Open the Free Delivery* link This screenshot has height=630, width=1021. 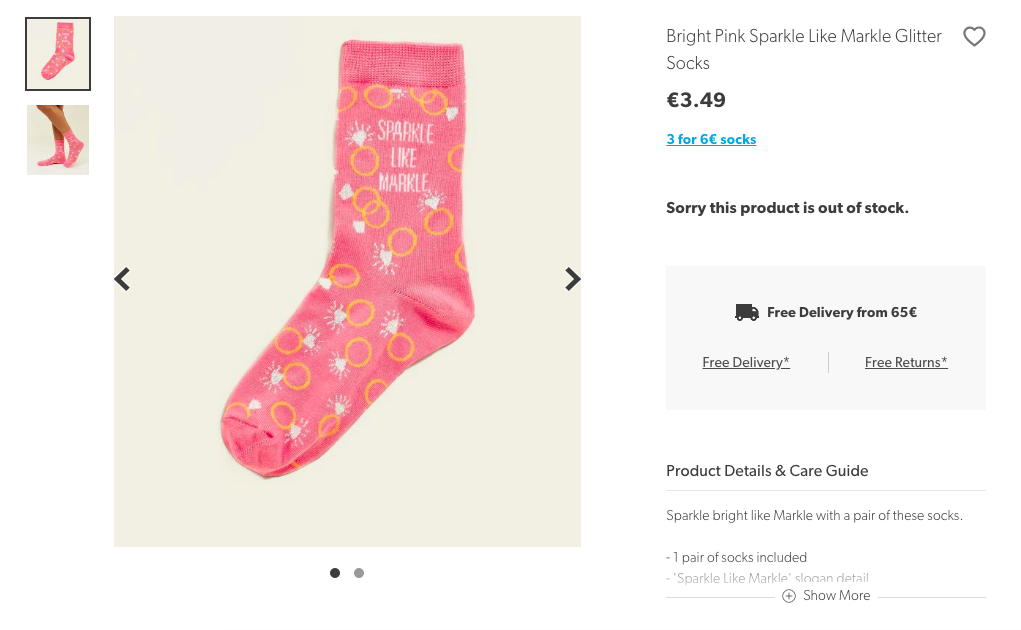(x=746, y=362)
